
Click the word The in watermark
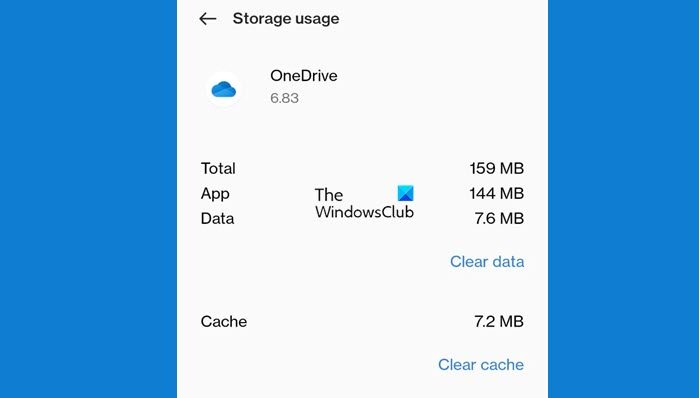[329, 195]
